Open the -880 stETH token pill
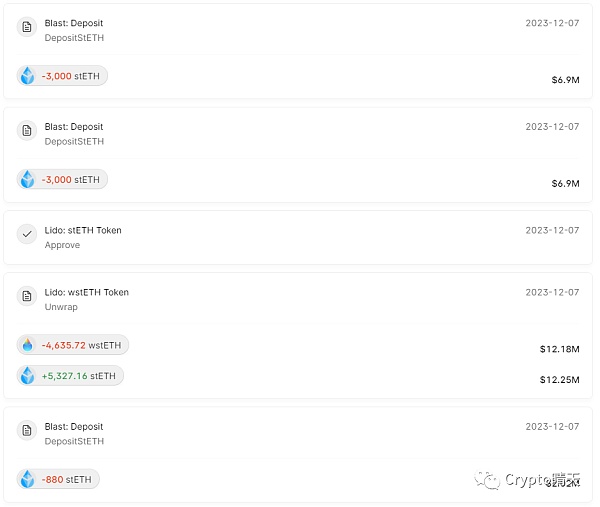This screenshot has width=600, height=507. [58, 479]
